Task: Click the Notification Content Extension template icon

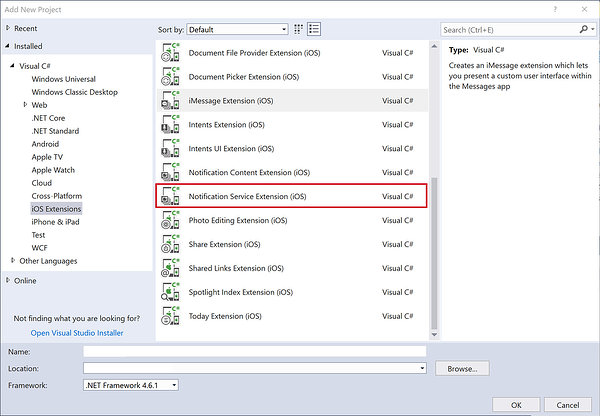Action: 171,172
